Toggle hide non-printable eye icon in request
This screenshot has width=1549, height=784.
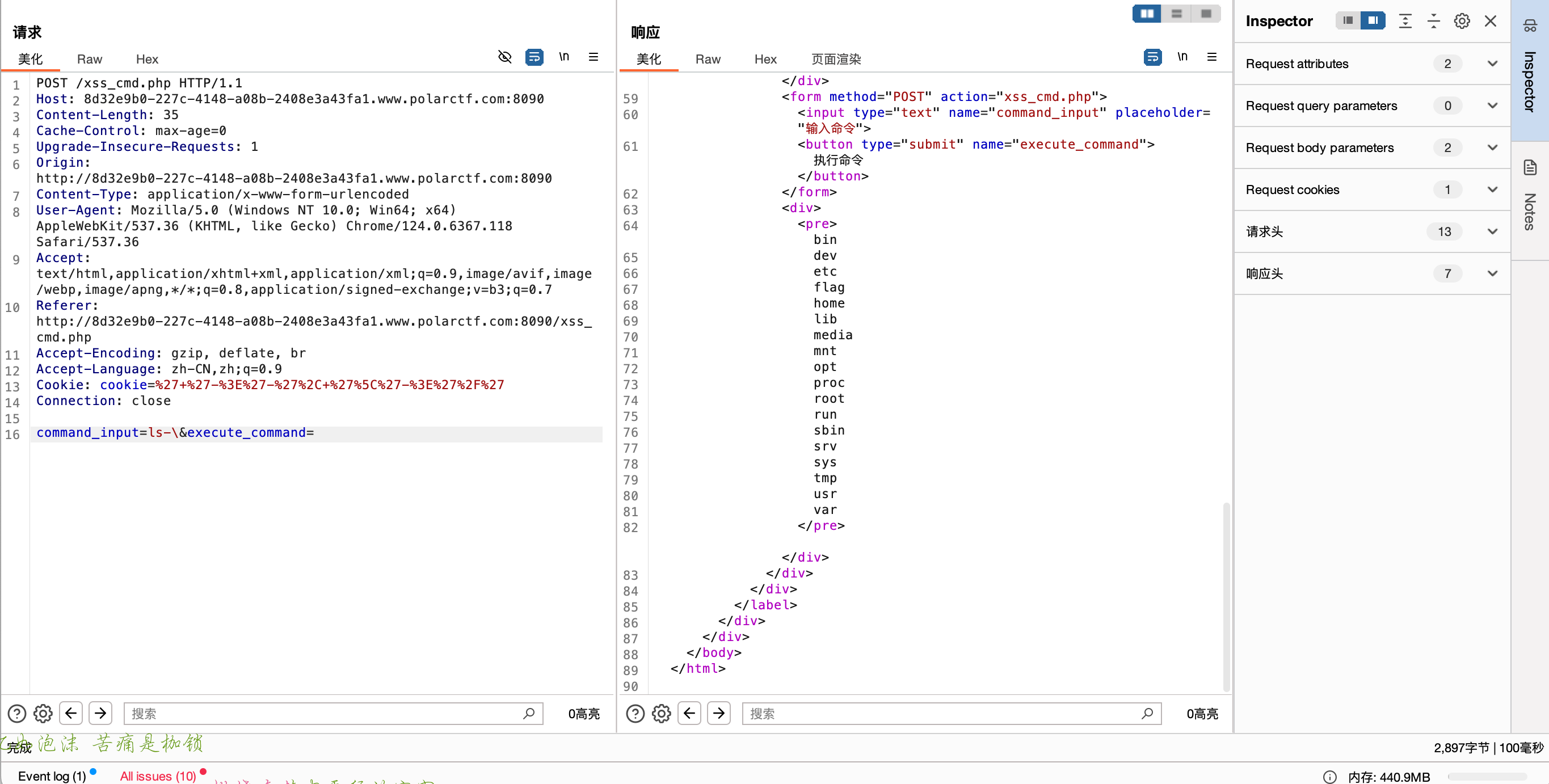(x=504, y=57)
